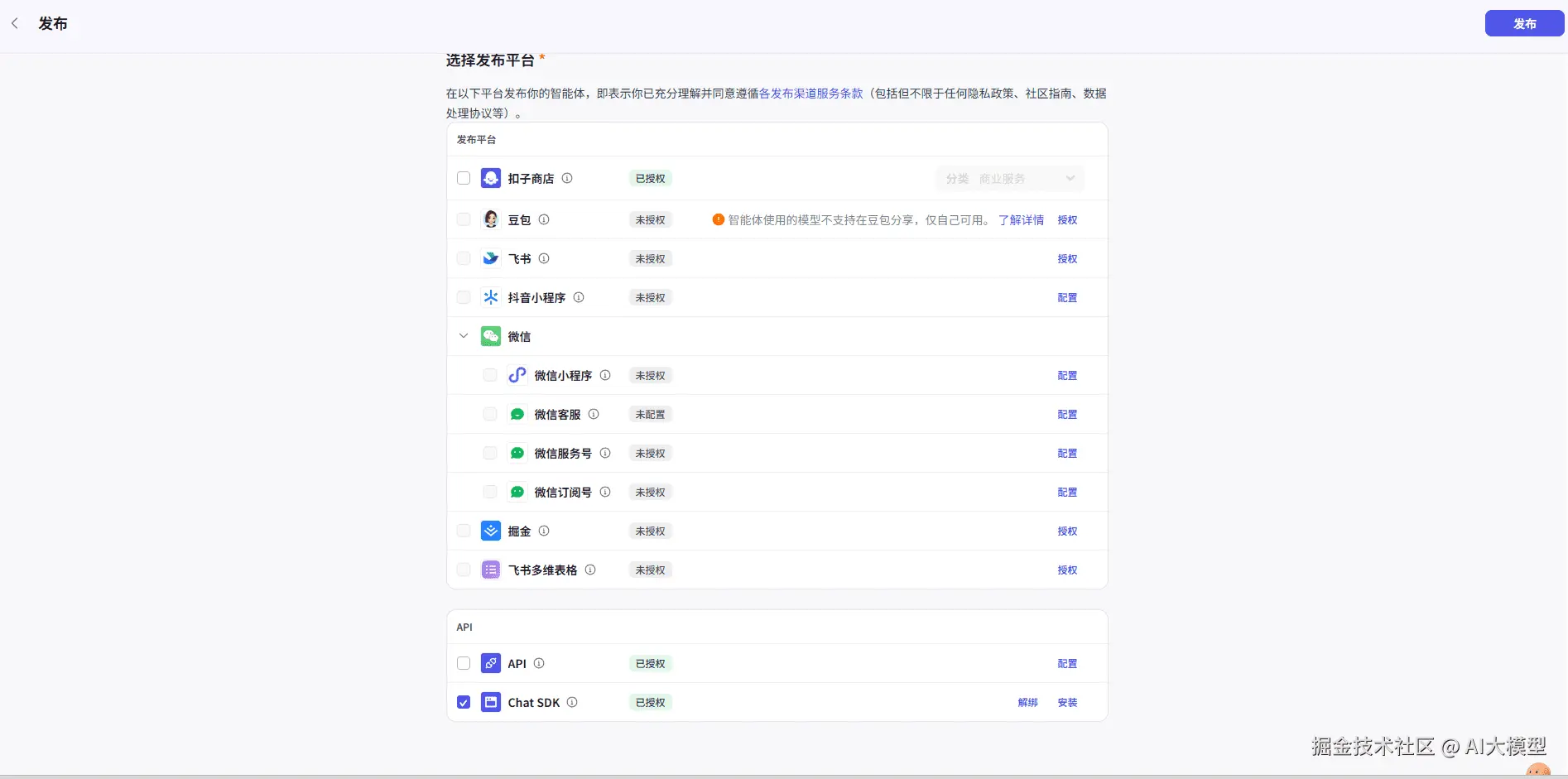Click 授权 link for 豆包
Screen dimensions: 1568x779
tap(1067, 220)
